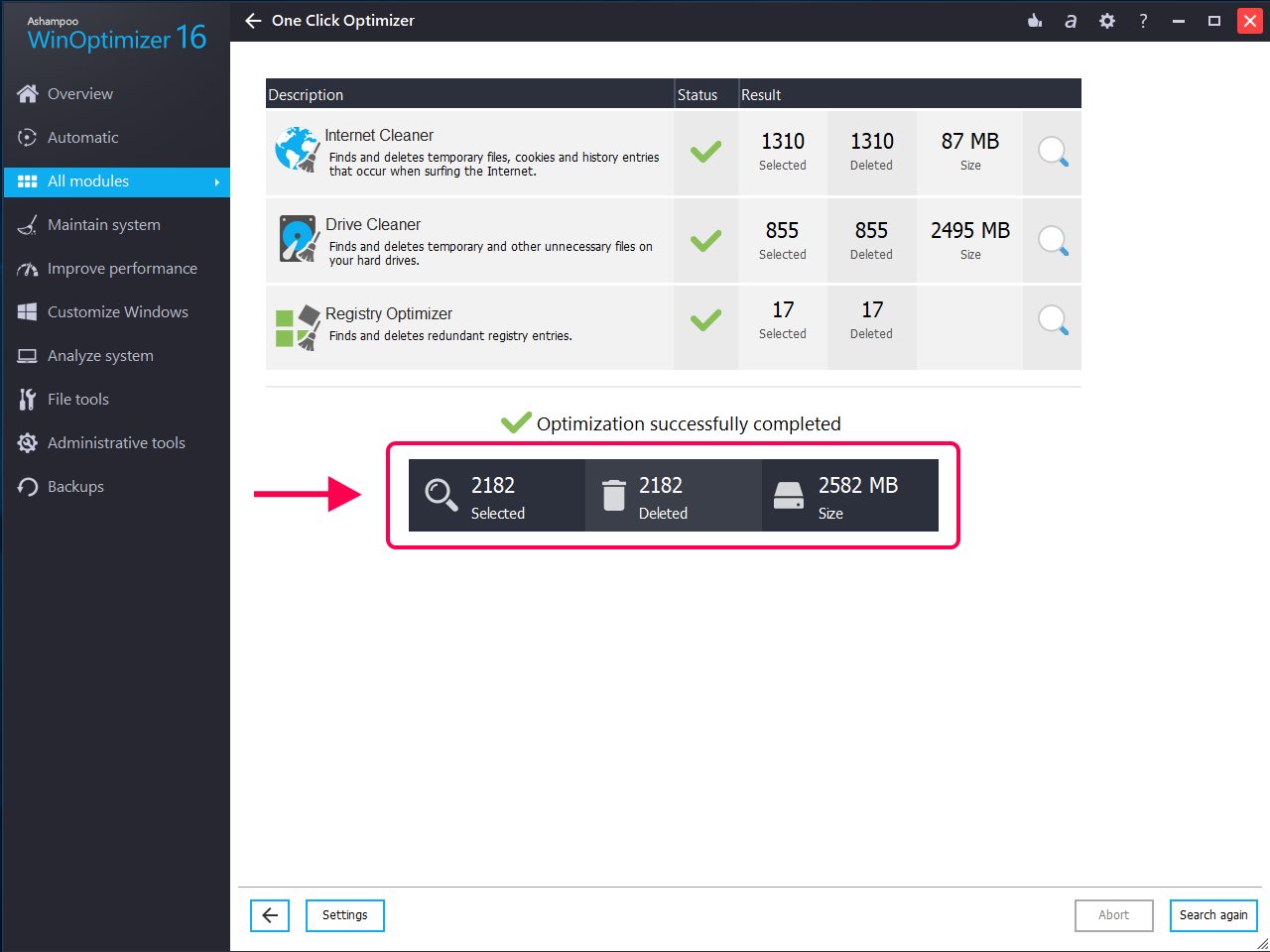Maximize the WinOptimizer window
The image size is (1270, 952).
(x=1214, y=21)
